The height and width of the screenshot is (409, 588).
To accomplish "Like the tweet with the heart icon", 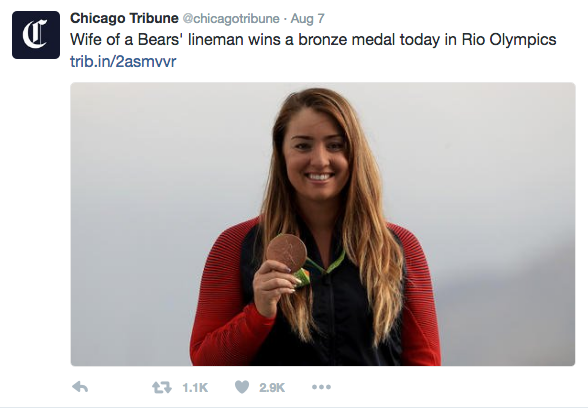I will point(242,387).
